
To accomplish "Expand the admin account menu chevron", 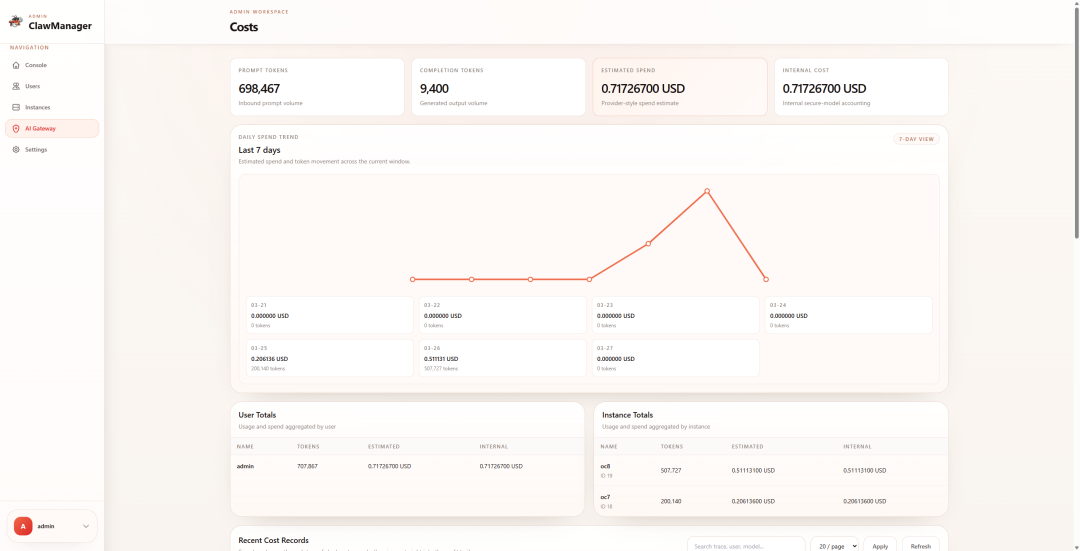I will pos(86,526).
